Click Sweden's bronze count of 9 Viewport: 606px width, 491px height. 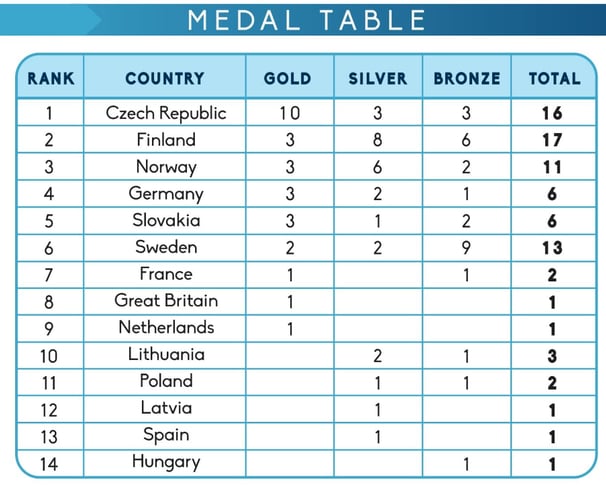(x=466, y=248)
